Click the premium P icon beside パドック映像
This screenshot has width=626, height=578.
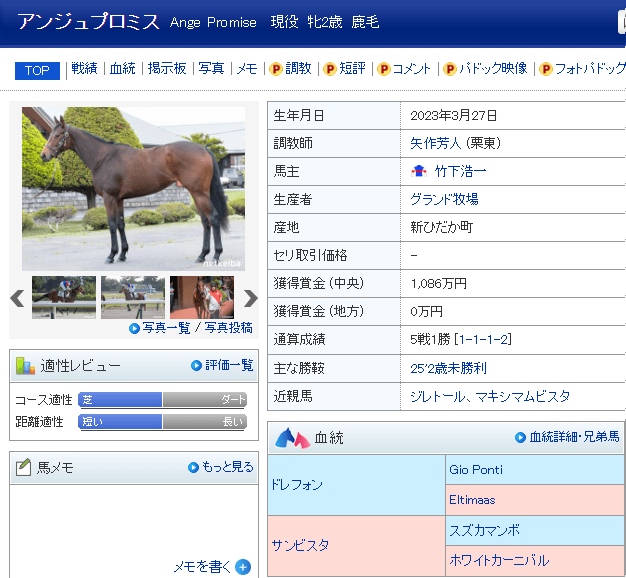(450, 69)
